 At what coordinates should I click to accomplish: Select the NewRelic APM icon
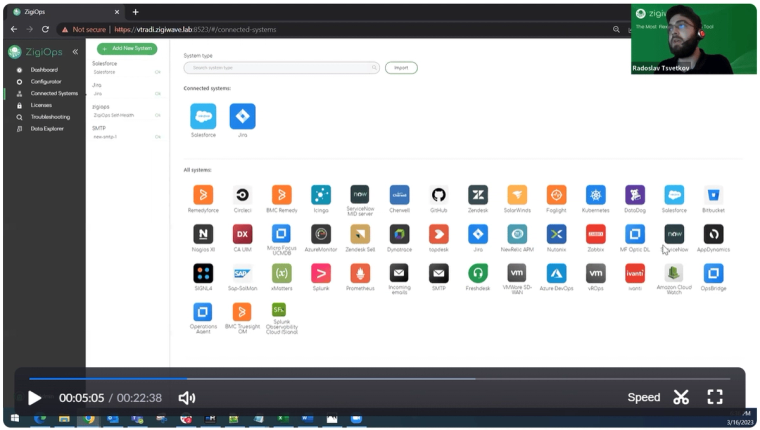point(517,234)
